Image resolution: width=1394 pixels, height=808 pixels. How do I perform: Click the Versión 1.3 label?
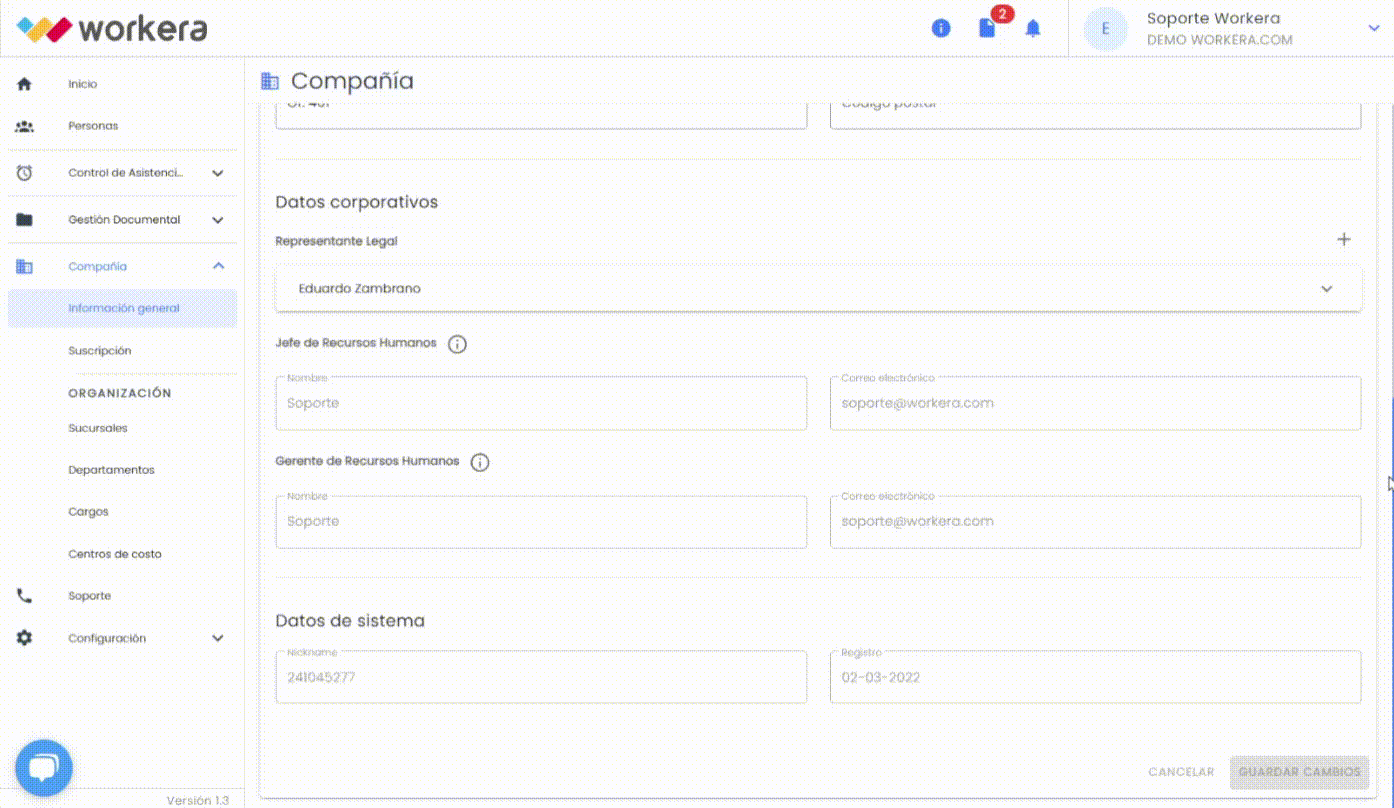click(198, 800)
